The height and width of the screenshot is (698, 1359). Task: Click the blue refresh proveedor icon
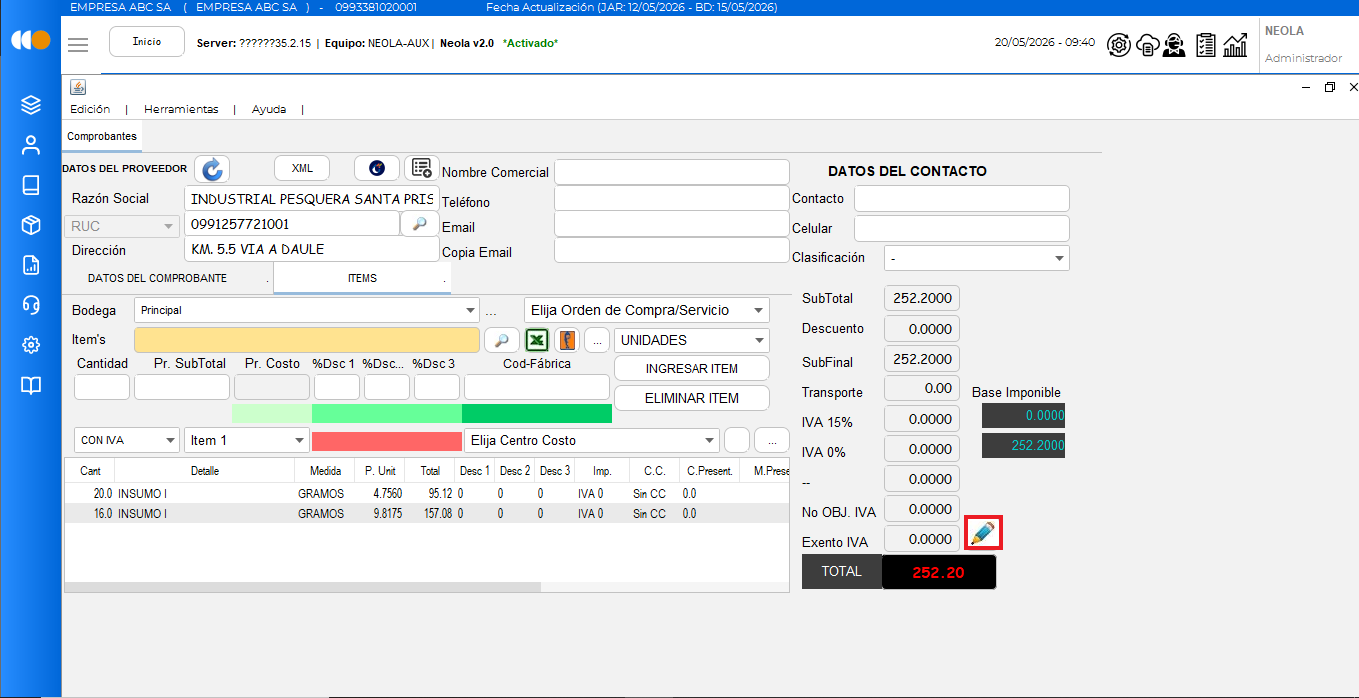(212, 169)
